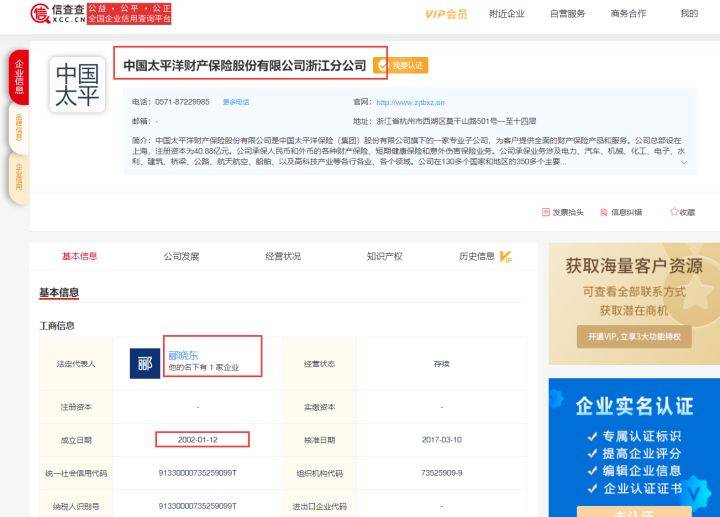Screen dimensions: 720x517
Task: Click the 存续 business status value
Action: coord(442,364)
